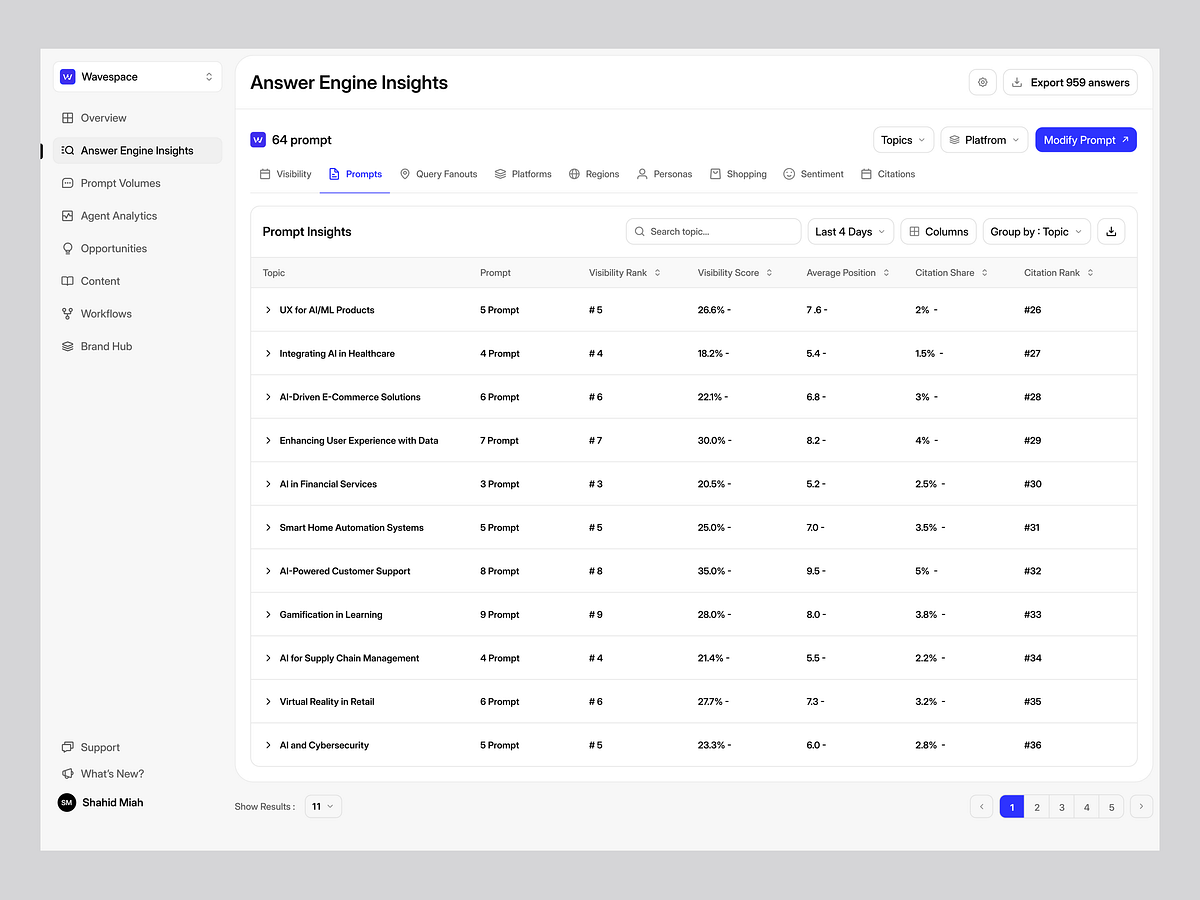
Task: Click the Modify Prompt button
Action: [x=1086, y=140]
